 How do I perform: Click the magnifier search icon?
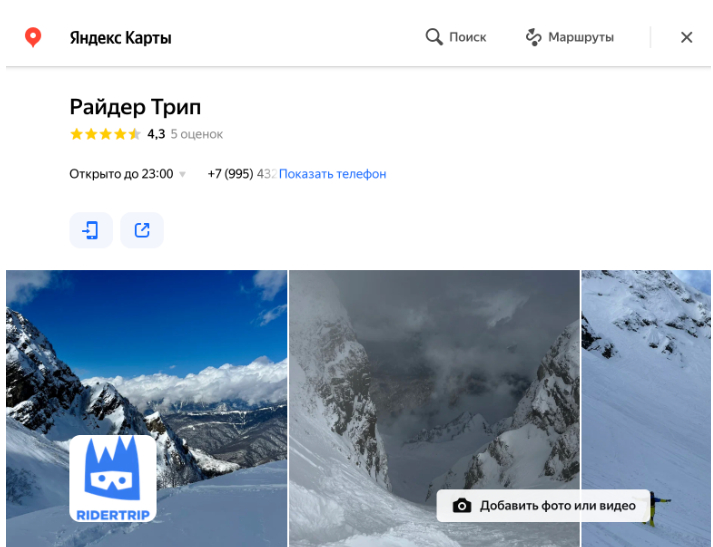point(434,37)
